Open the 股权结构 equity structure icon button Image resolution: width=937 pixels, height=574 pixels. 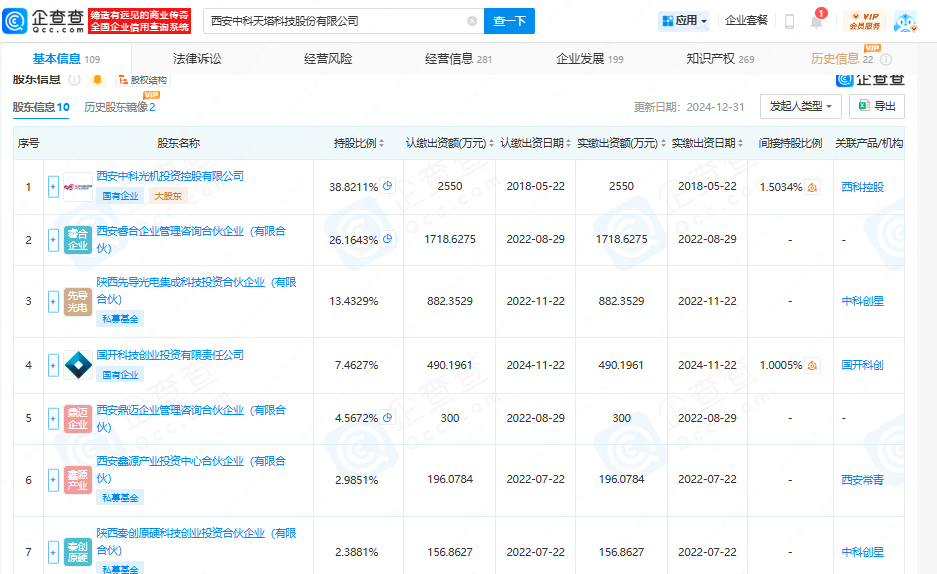(142, 80)
